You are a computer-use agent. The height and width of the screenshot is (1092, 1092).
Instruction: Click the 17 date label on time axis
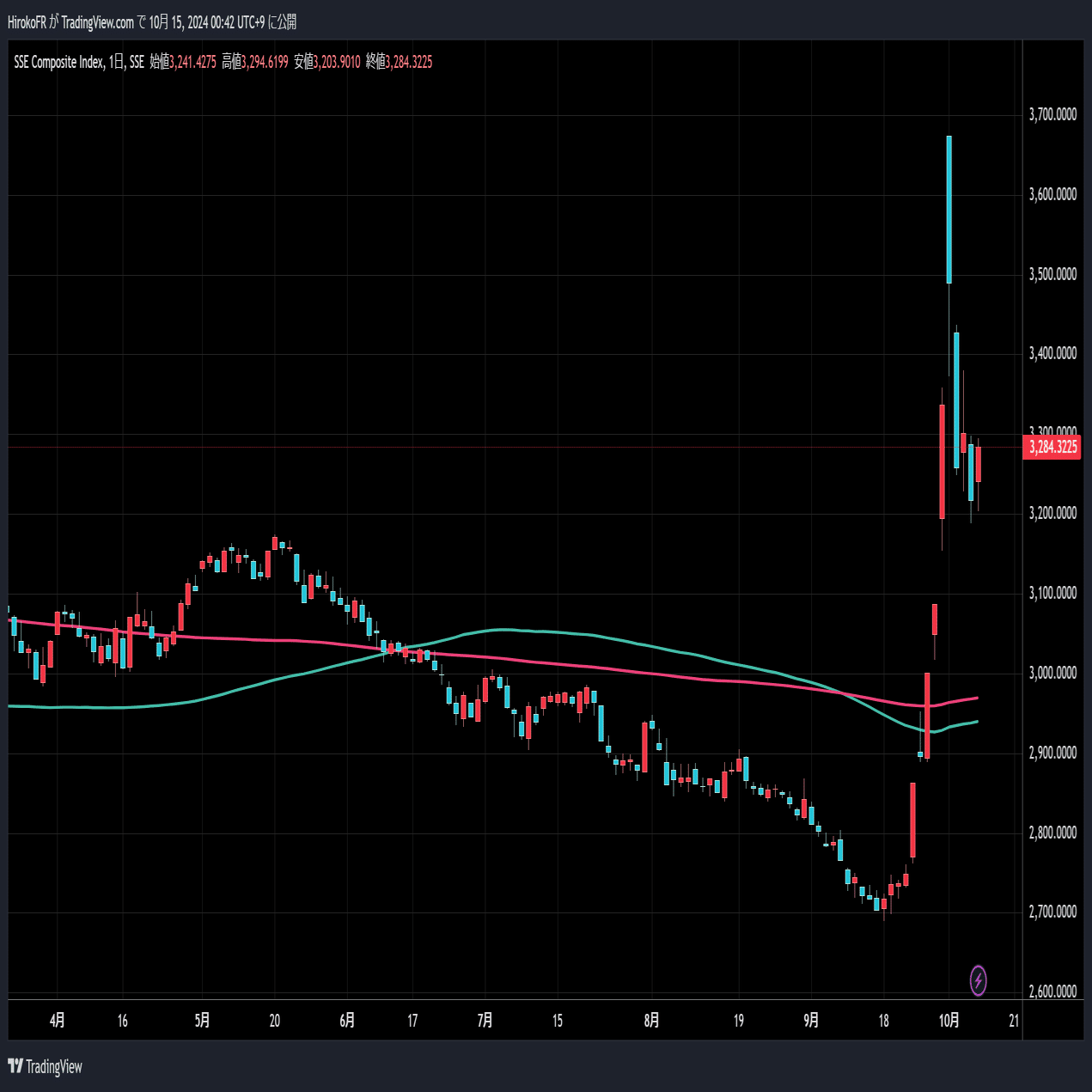pyautogui.click(x=412, y=1021)
